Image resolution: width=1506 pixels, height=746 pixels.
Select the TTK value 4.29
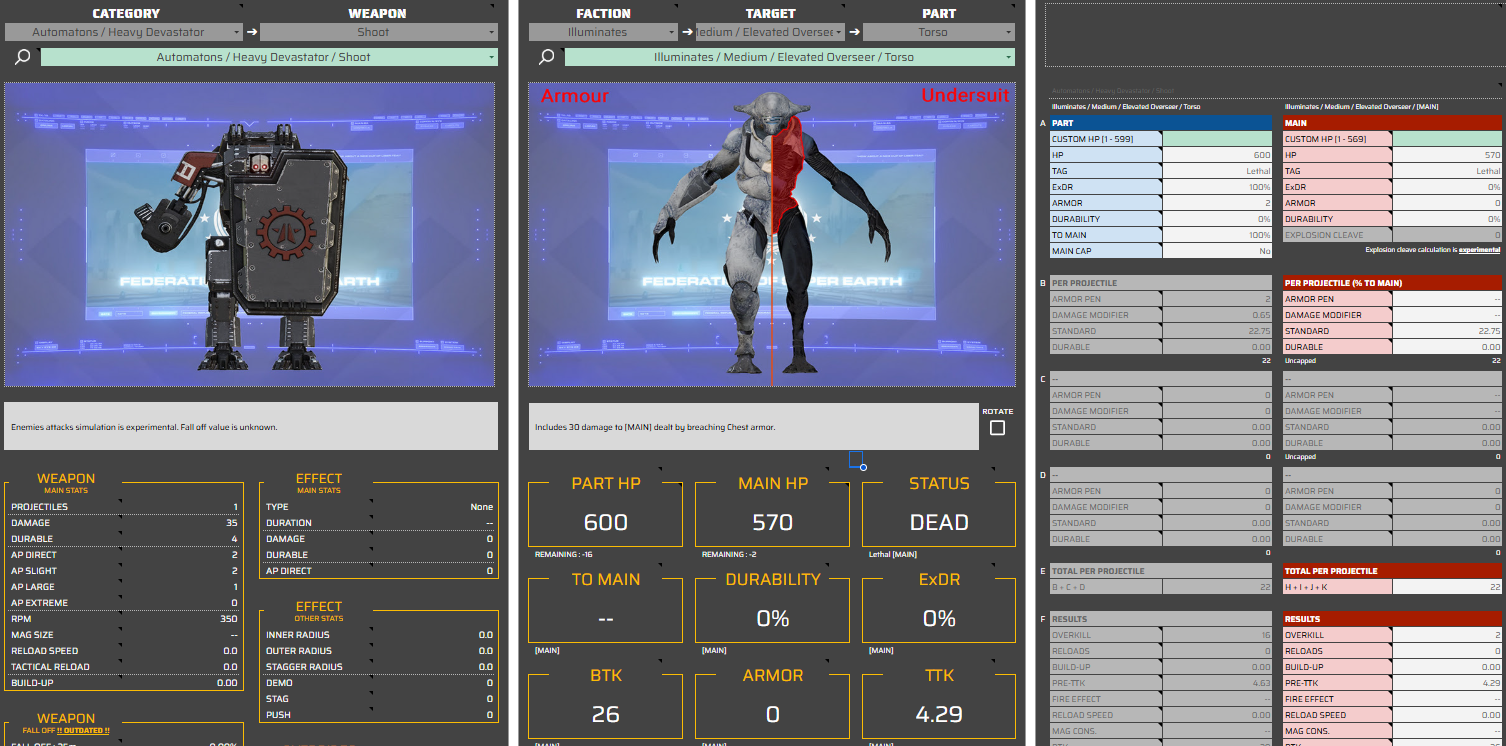coord(939,714)
